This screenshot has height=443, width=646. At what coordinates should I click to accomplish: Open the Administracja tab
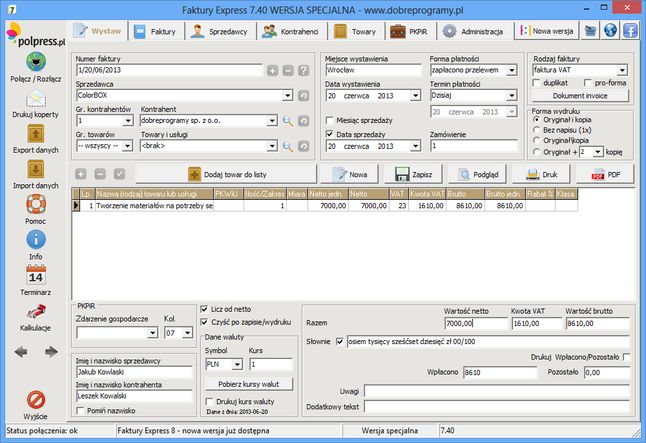click(x=474, y=31)
